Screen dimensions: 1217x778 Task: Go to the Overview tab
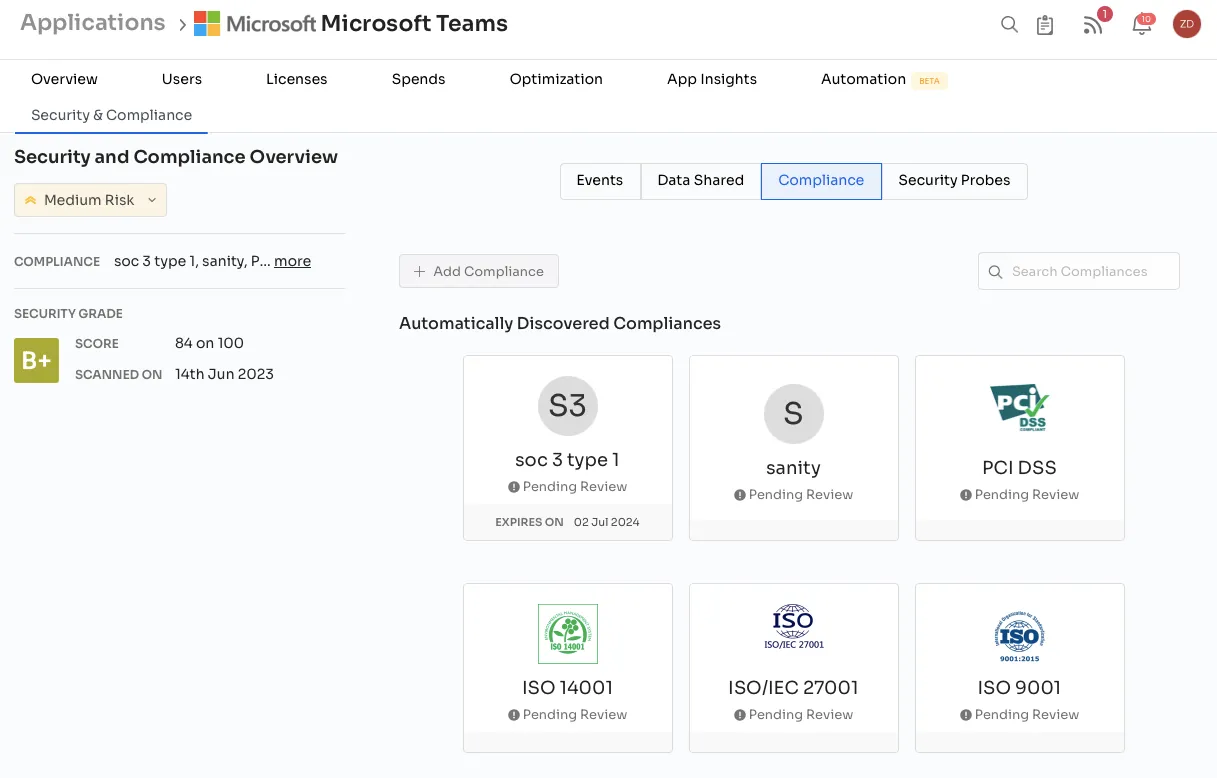[x=64, y=79]
